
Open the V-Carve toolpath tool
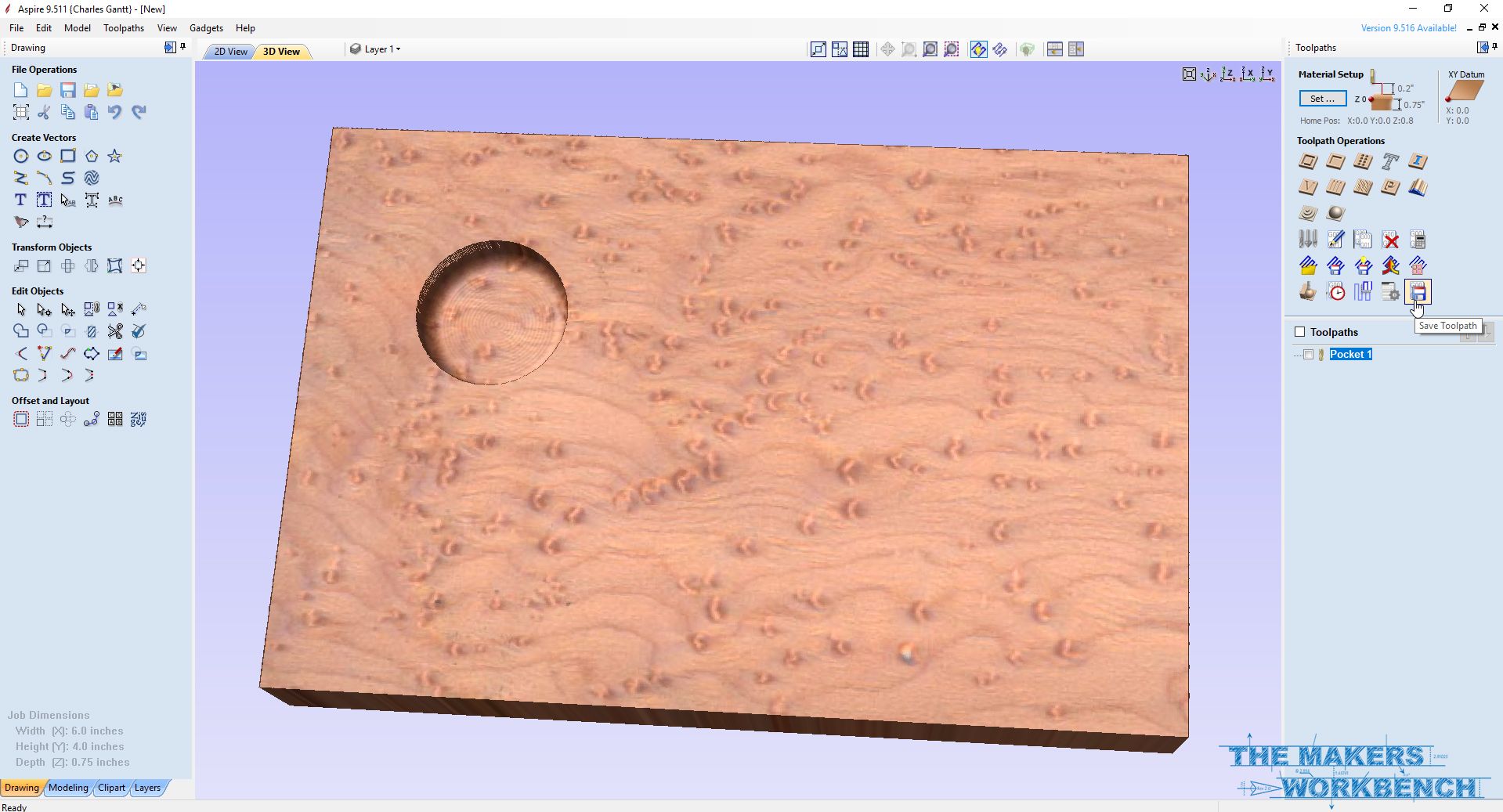click(x=1308, y=188)
